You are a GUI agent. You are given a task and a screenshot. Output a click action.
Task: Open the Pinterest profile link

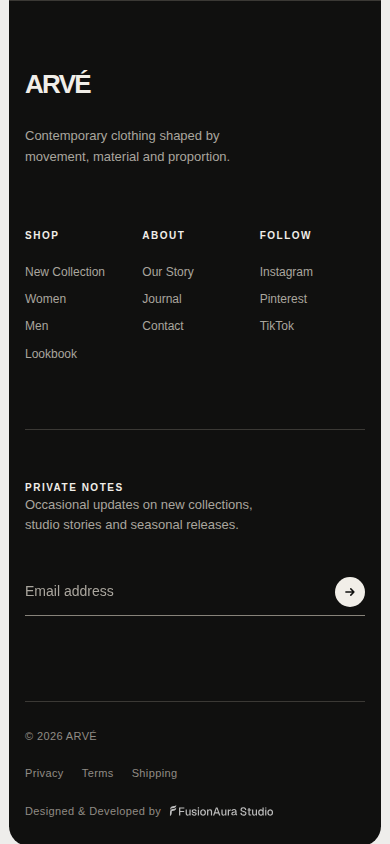(x=283, y=299)
